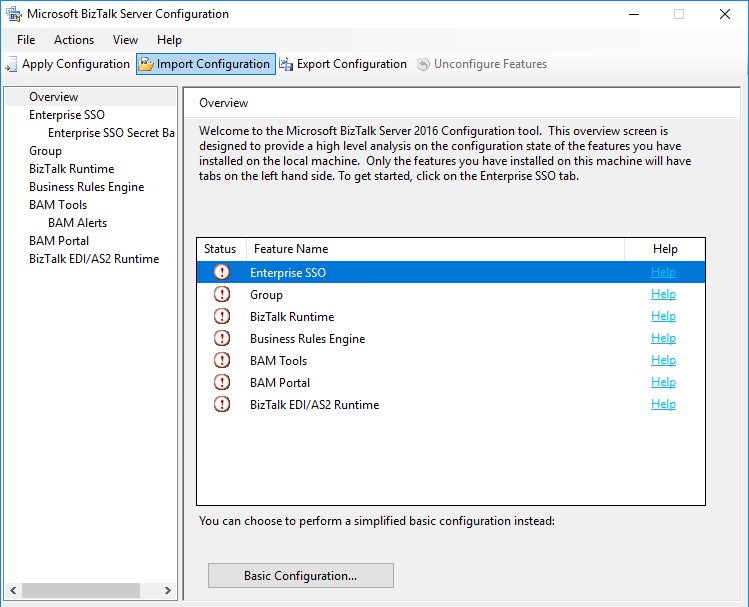Click Import Configuration toolbar label

pyautogui.click(x=213, y=64)
